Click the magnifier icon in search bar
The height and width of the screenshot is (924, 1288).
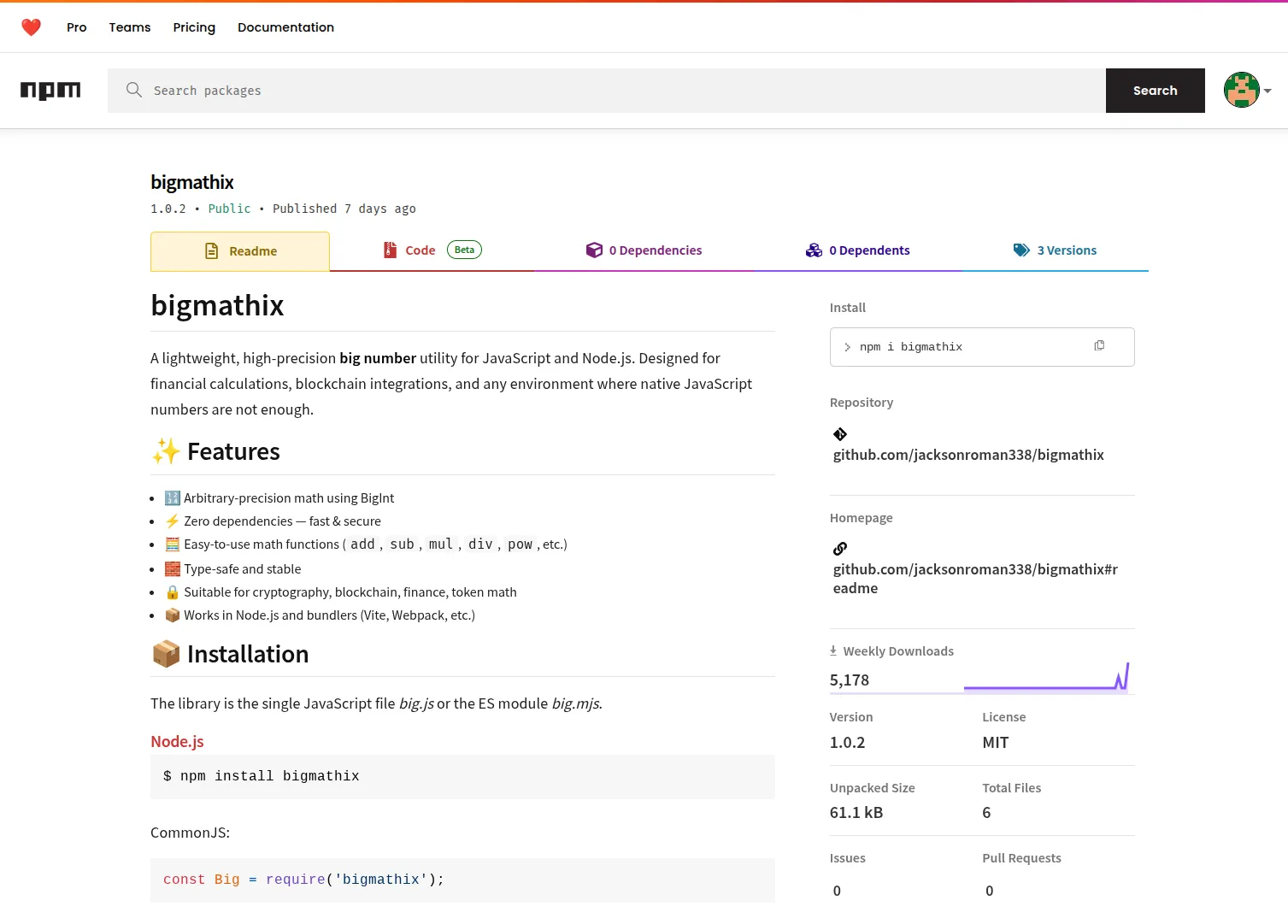(x=134, y=90)
